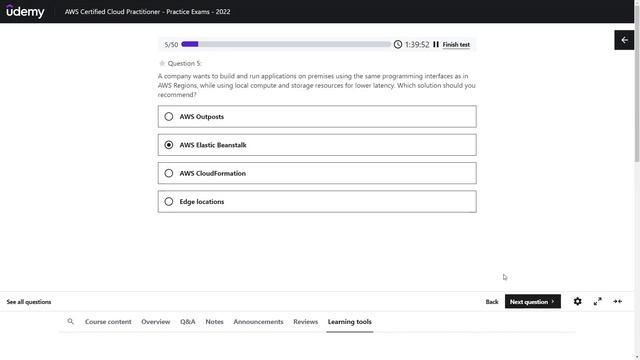
Task: Toggle fullscreen mode icon
Action: 598,302
